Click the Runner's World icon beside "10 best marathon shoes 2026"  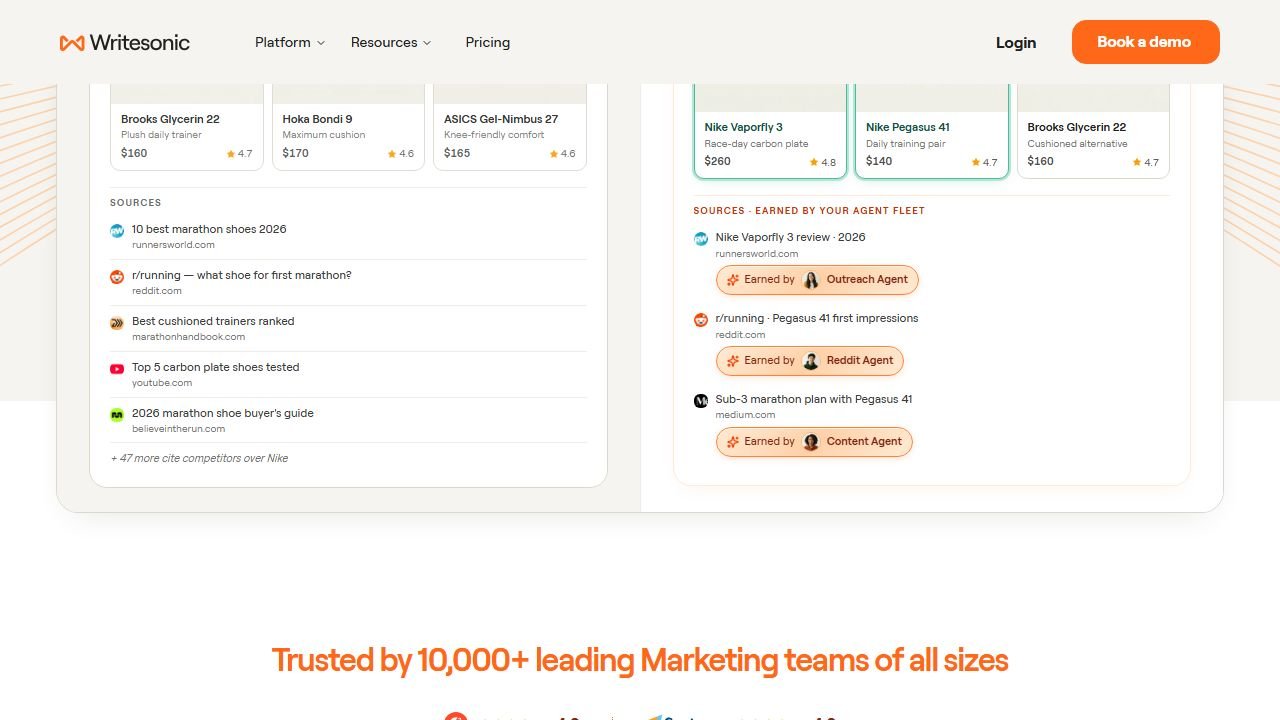117,231
